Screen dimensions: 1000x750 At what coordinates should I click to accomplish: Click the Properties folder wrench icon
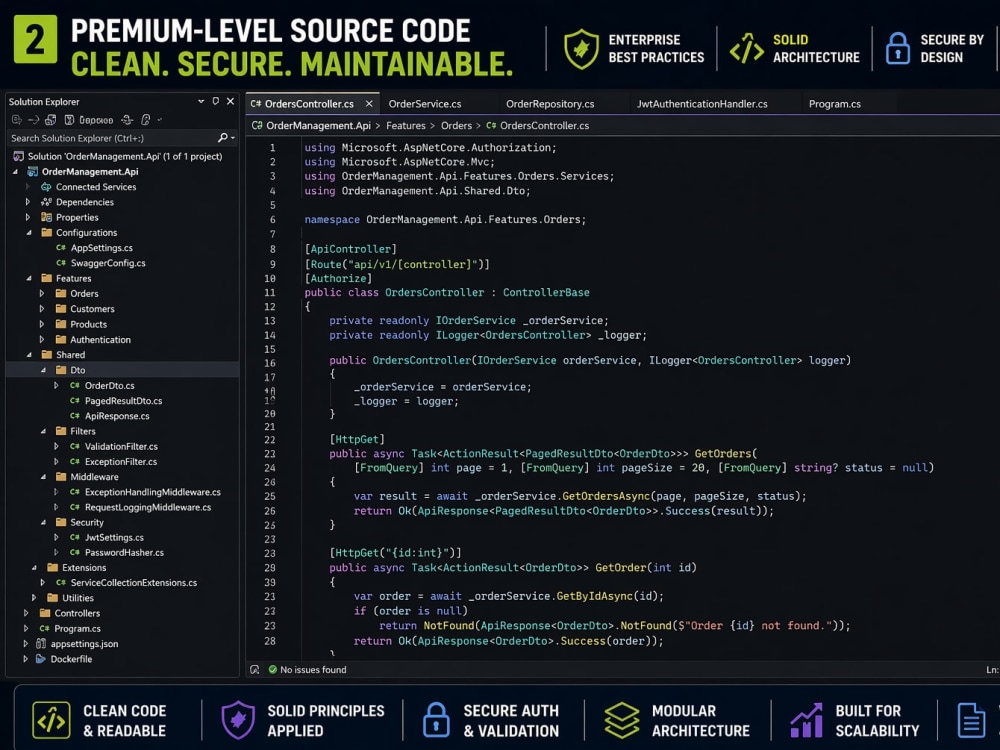click(x=46, y=217)
